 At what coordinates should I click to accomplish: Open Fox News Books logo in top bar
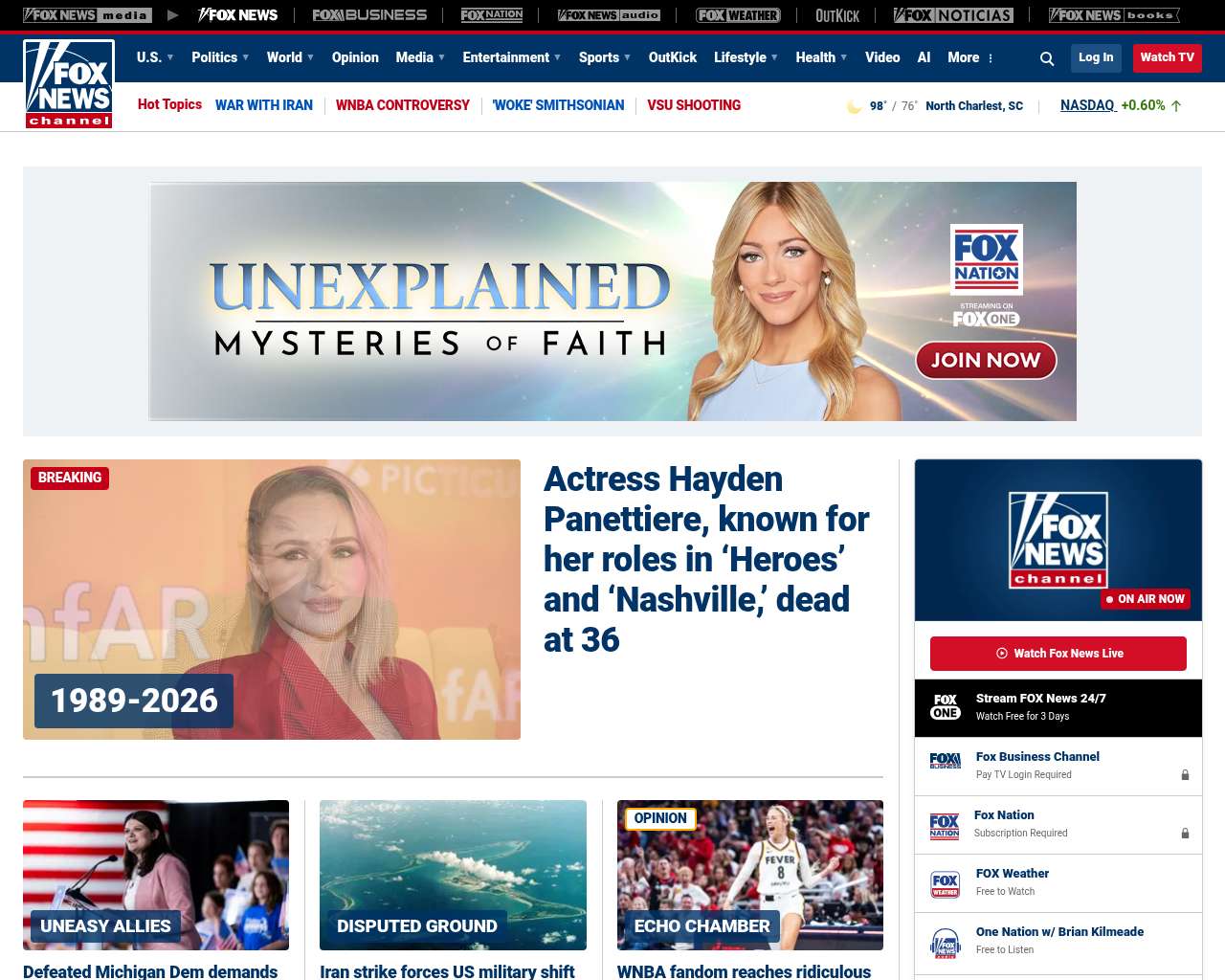click(1114, 15)
